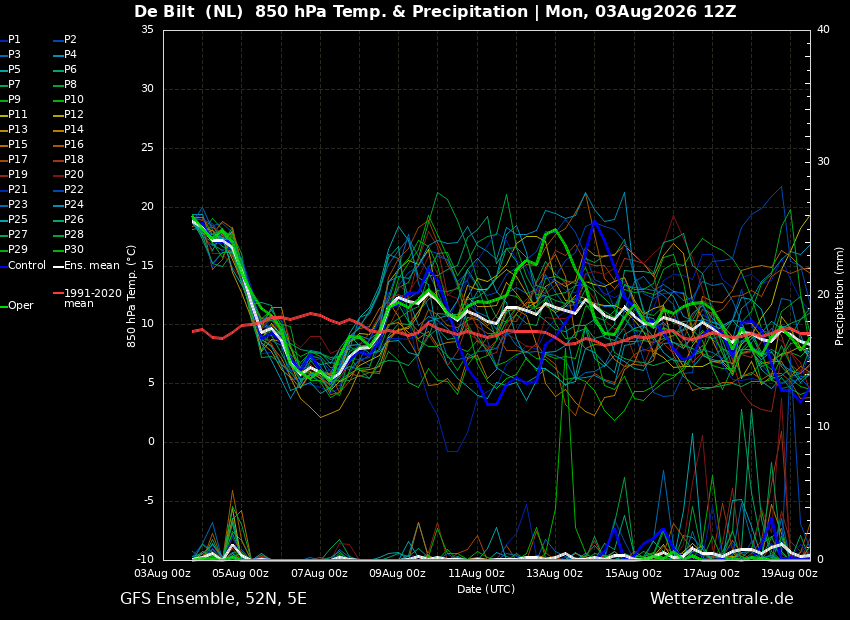Viewport: 850px width, 620px height.
Task: Select the P3 legend entry
Action: 14,55
